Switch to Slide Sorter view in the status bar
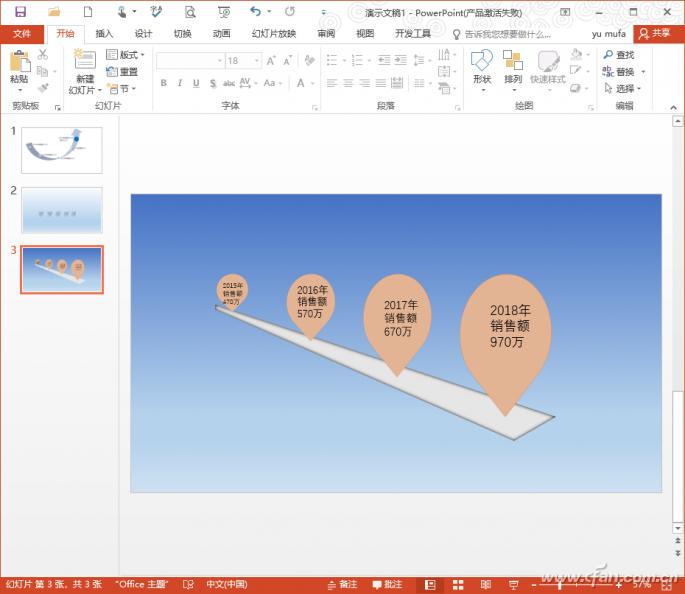 [x=458, y=585]
